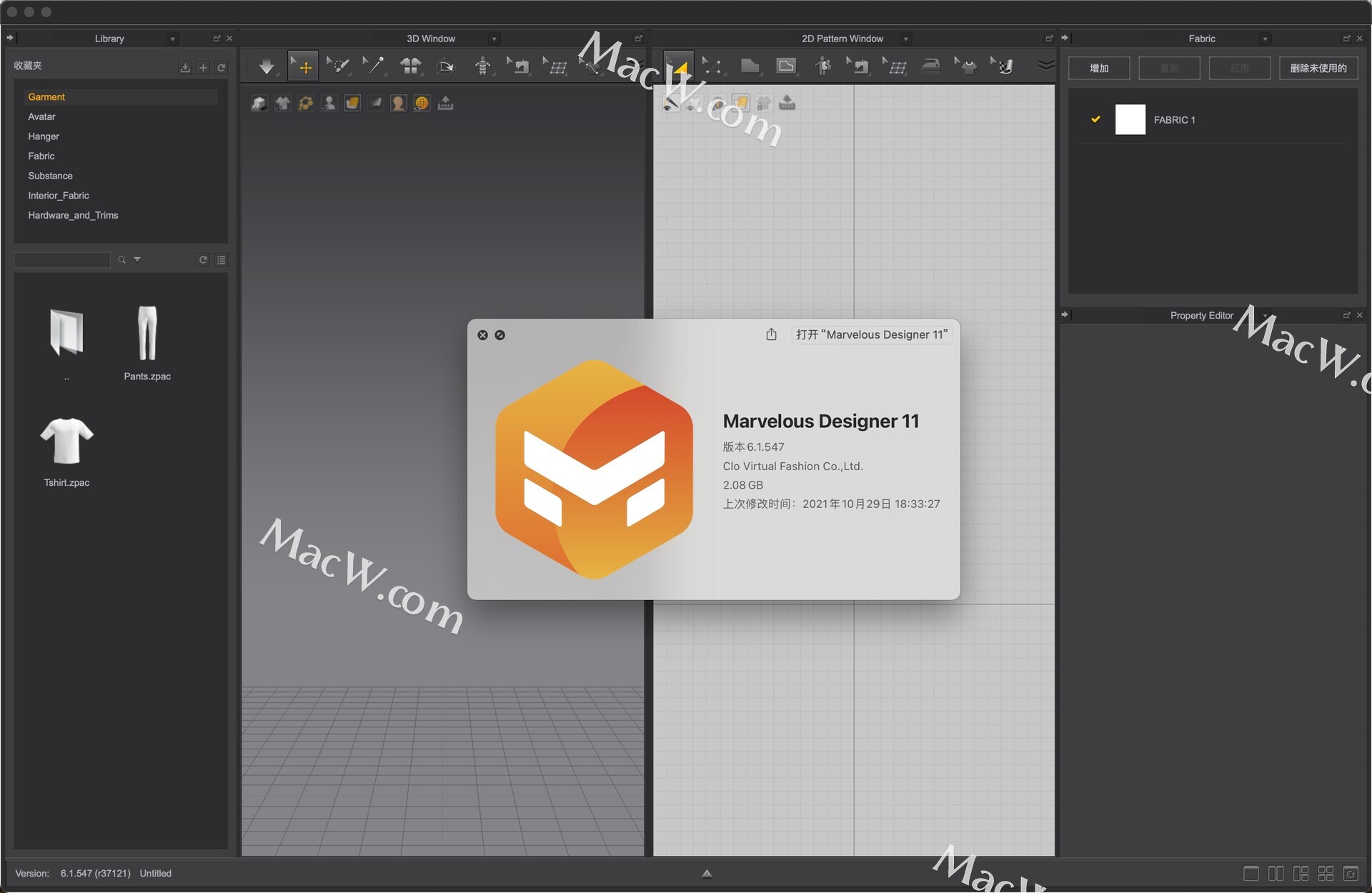Expand the 2D toolbar overflow chevron
Screen dimensions: 1372x893
coord(1045,66)
